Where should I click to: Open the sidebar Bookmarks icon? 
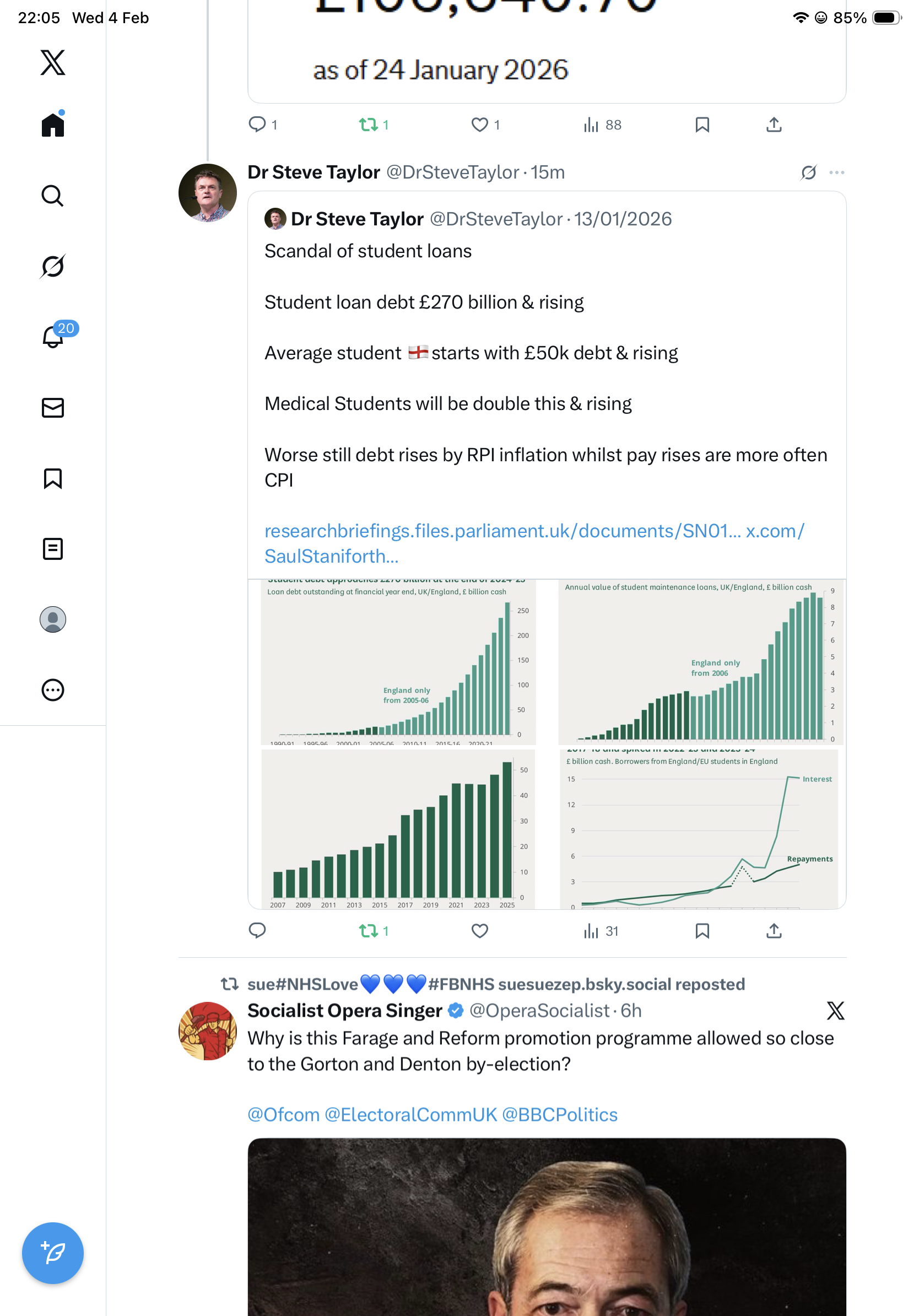coord(53,478)
